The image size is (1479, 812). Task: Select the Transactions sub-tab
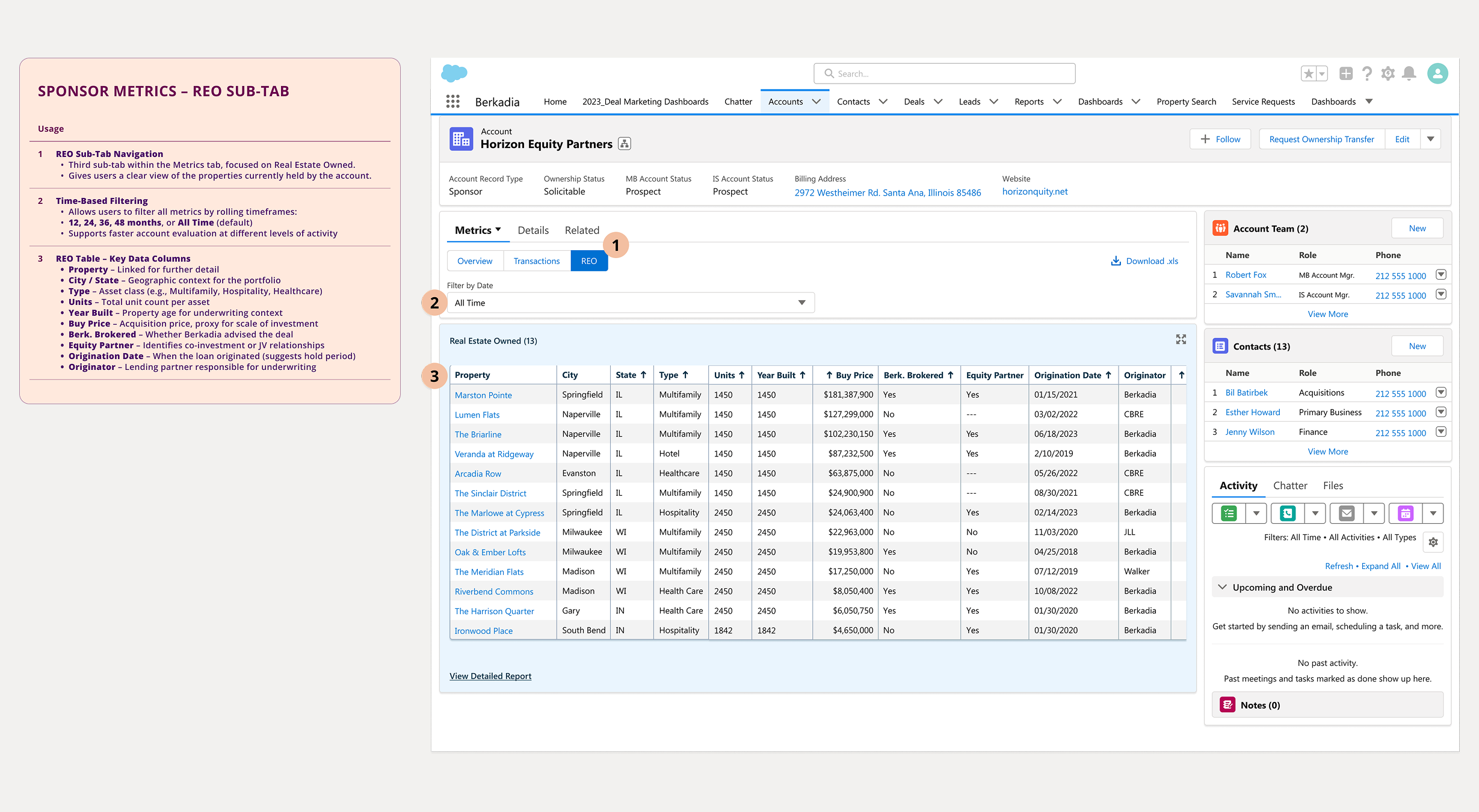coord(537,261)
